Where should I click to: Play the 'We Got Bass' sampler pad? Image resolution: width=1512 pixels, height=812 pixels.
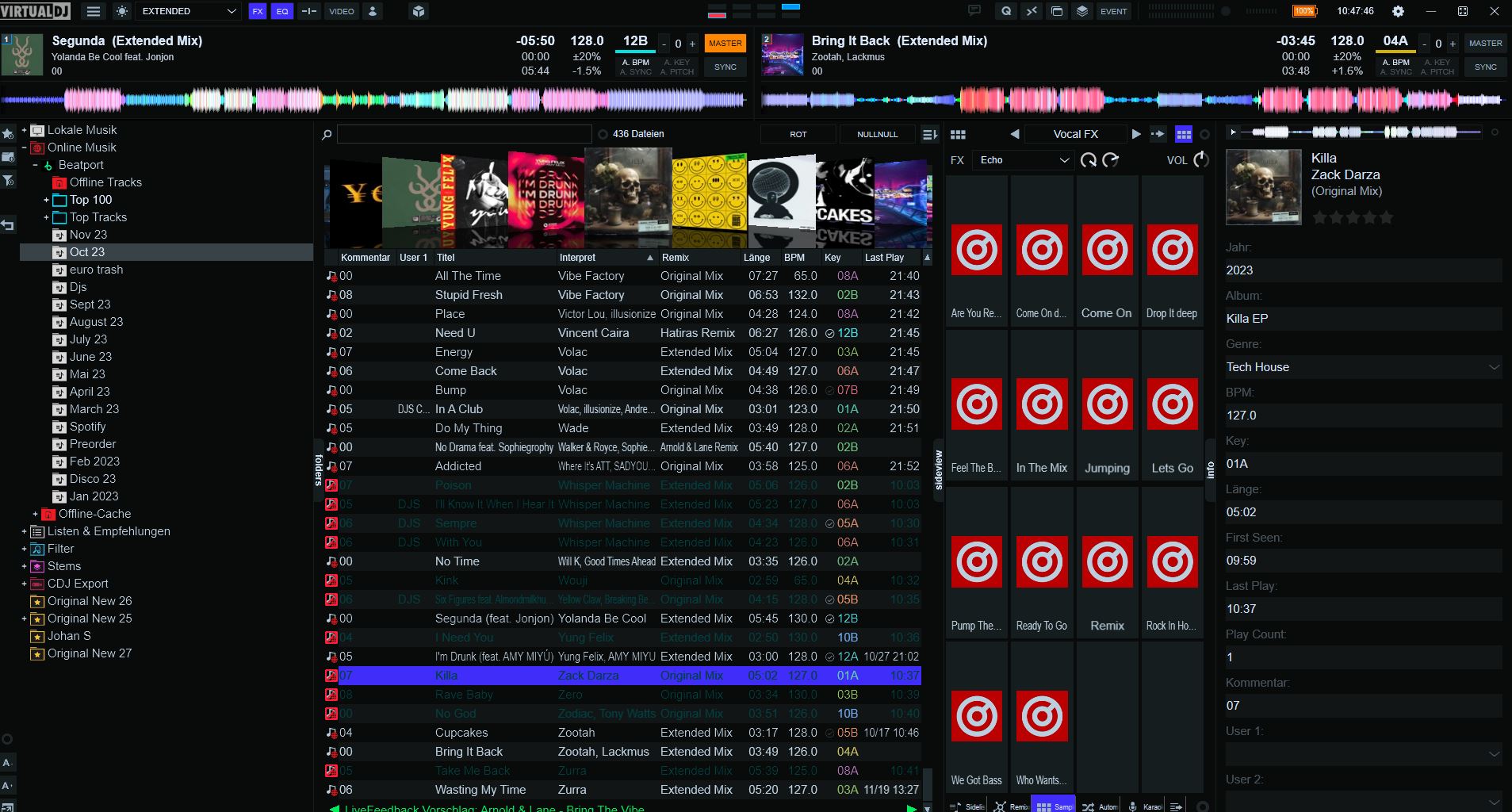[x=976, y=716]
